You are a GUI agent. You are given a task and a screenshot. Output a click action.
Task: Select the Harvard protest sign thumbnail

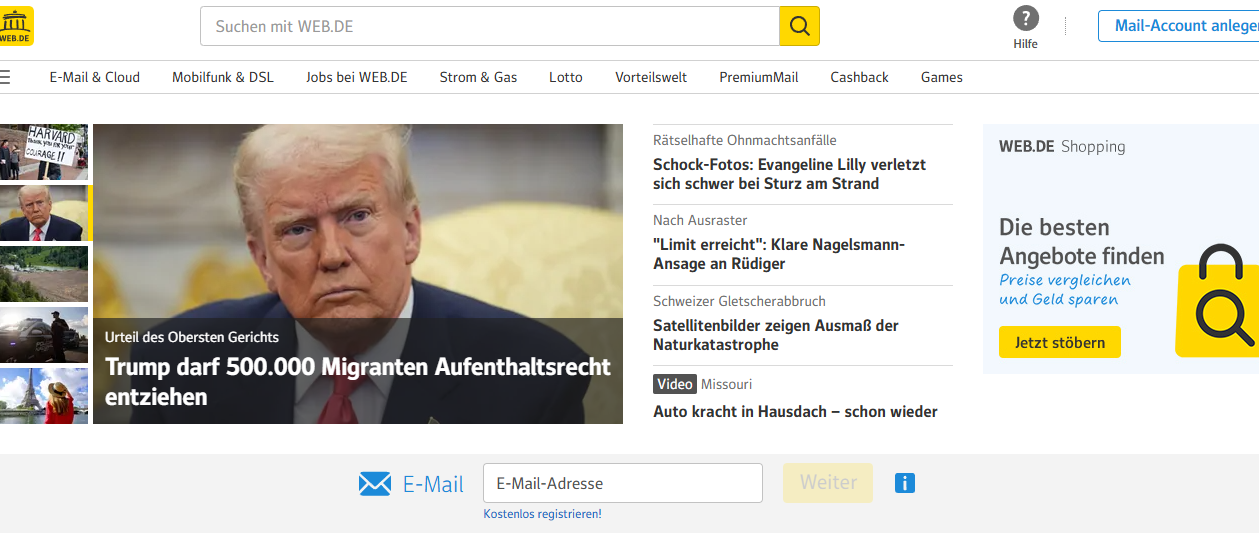pyautogui.click(x=44, y=152)
